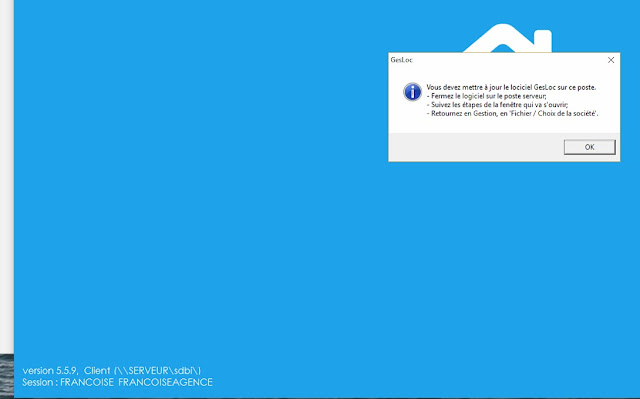640x399 pixels.
Task: Click the white strip at left edge
Action: click(7, 175)
